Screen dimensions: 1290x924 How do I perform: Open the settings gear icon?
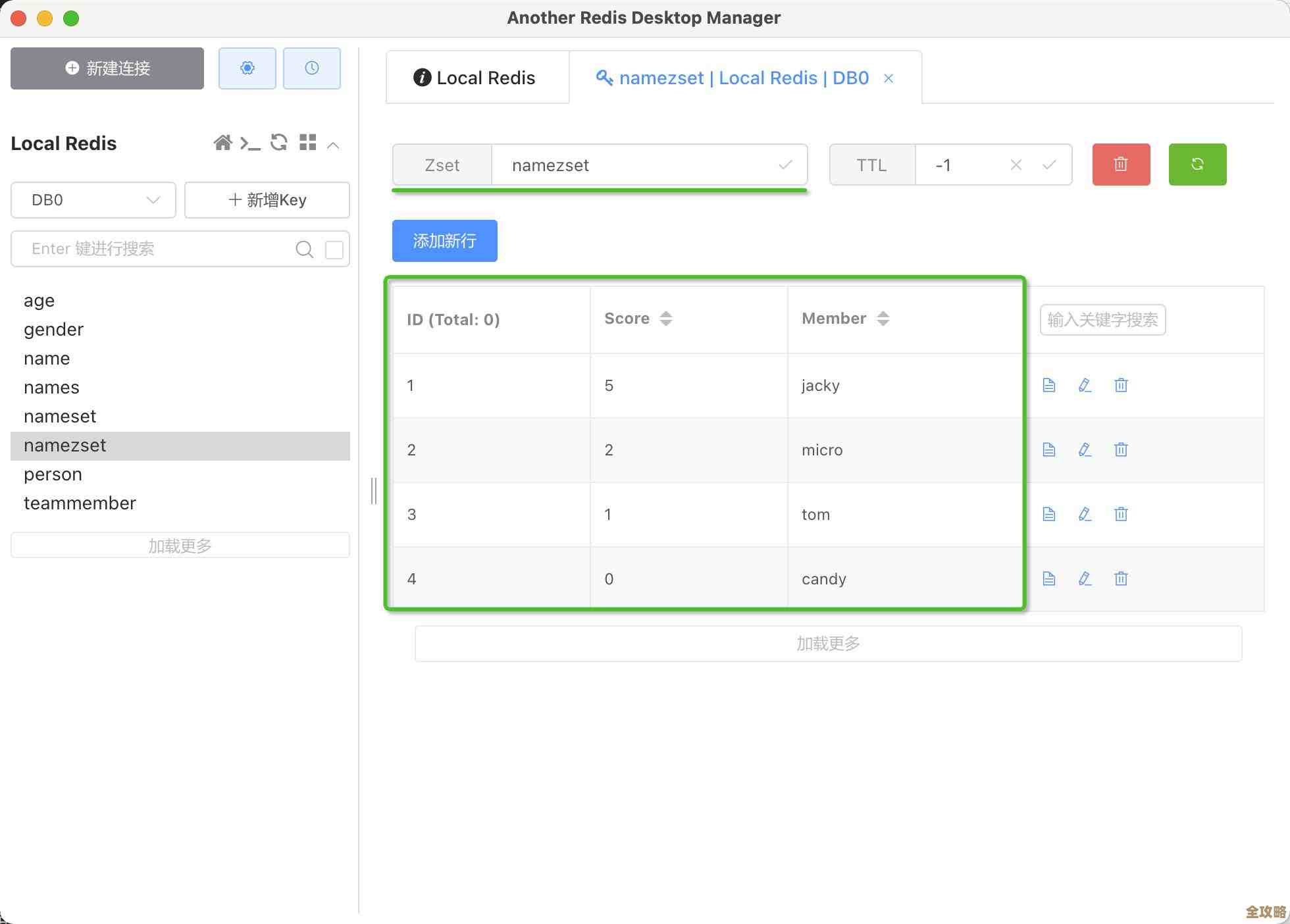click(247, 68)
